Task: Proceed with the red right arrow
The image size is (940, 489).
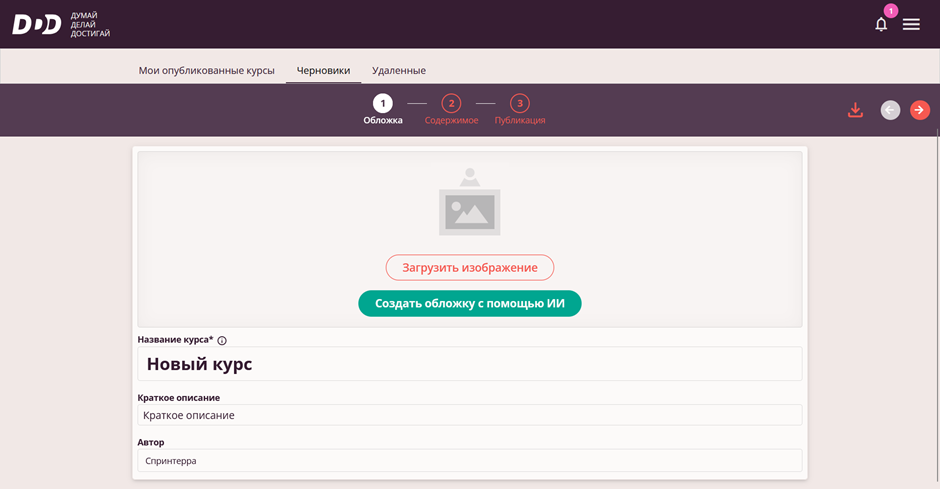Action: point(920,110)
